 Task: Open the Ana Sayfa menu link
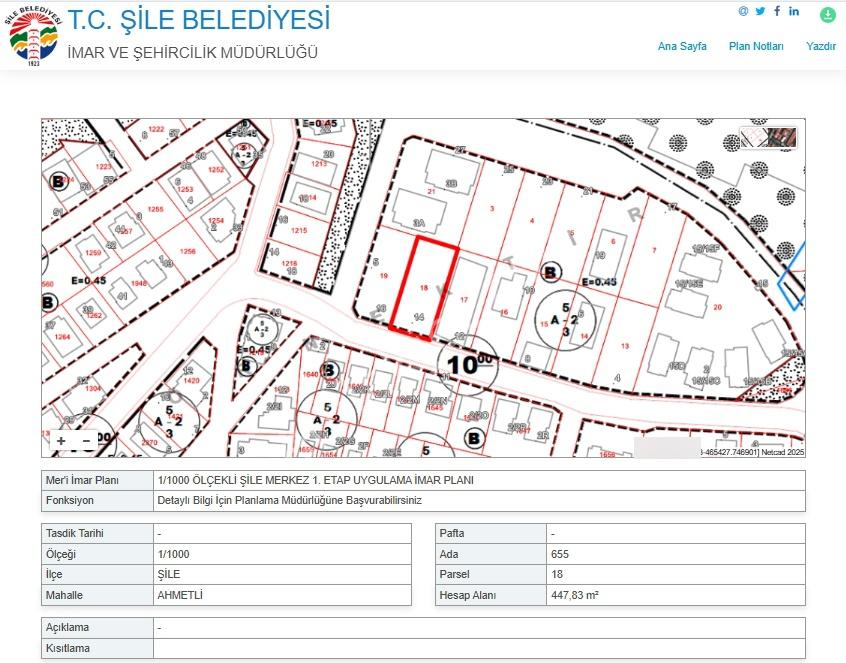tap(682, 46)
